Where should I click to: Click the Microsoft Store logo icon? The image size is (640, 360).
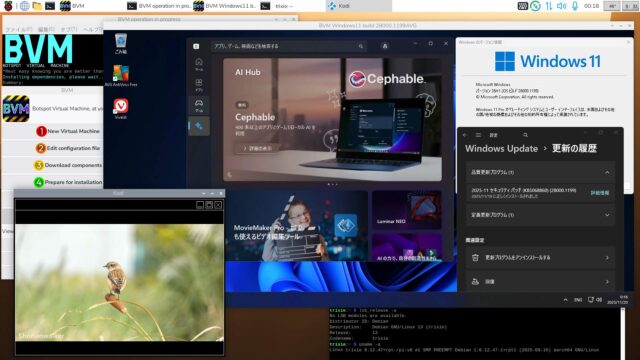(x=196, y=46)
